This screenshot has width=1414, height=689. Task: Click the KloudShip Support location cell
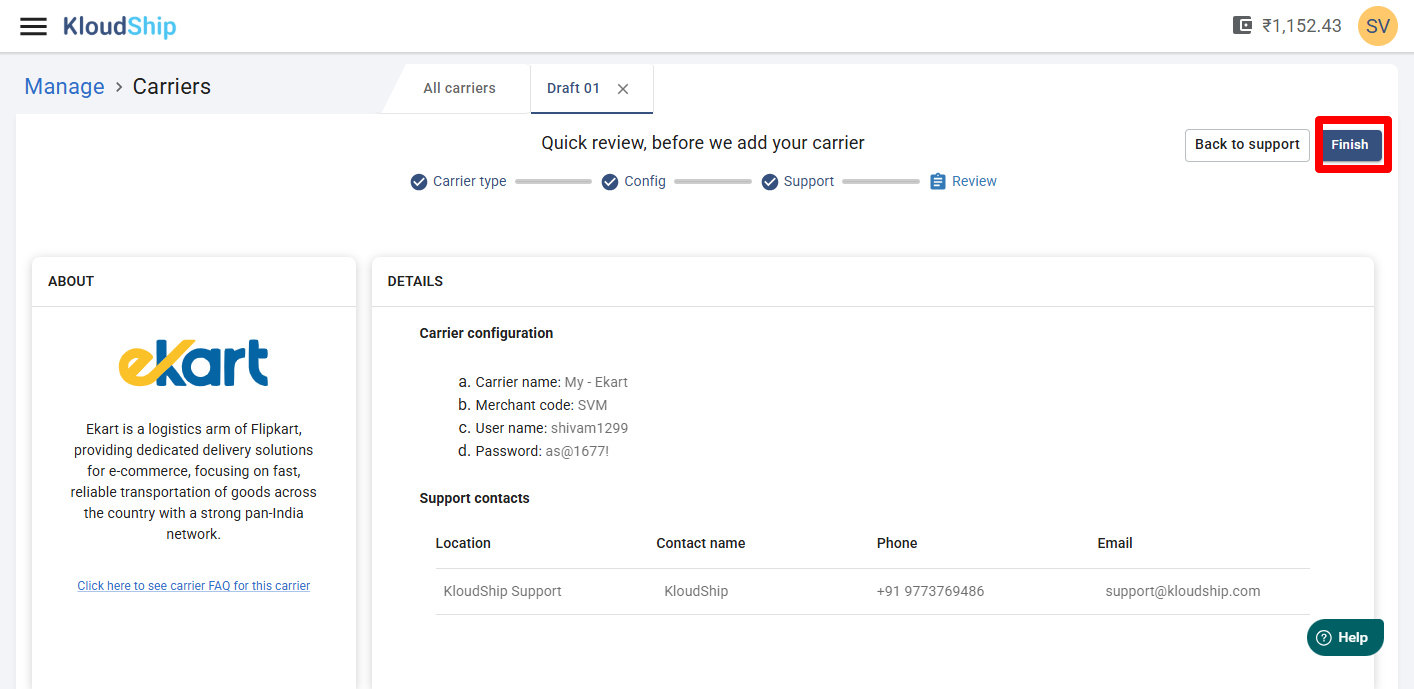pyautogui.click(x=503, y=591)
